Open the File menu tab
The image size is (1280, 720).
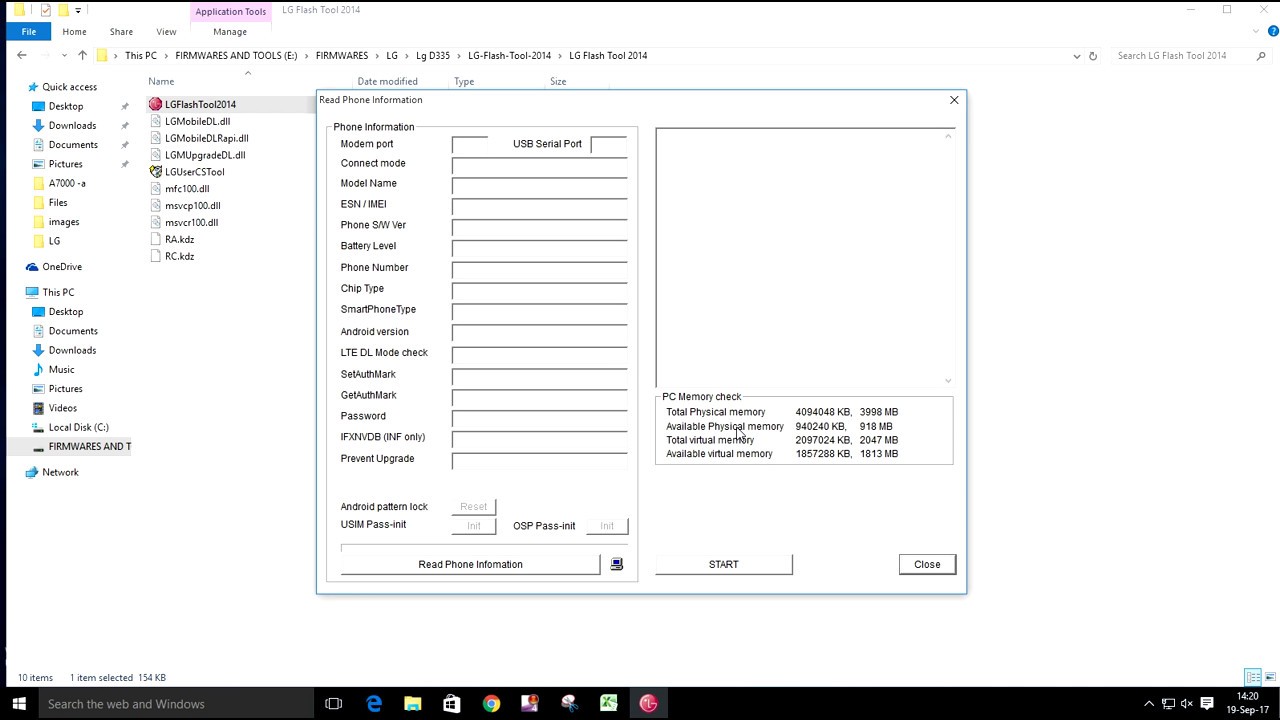(x=29, y=32)
